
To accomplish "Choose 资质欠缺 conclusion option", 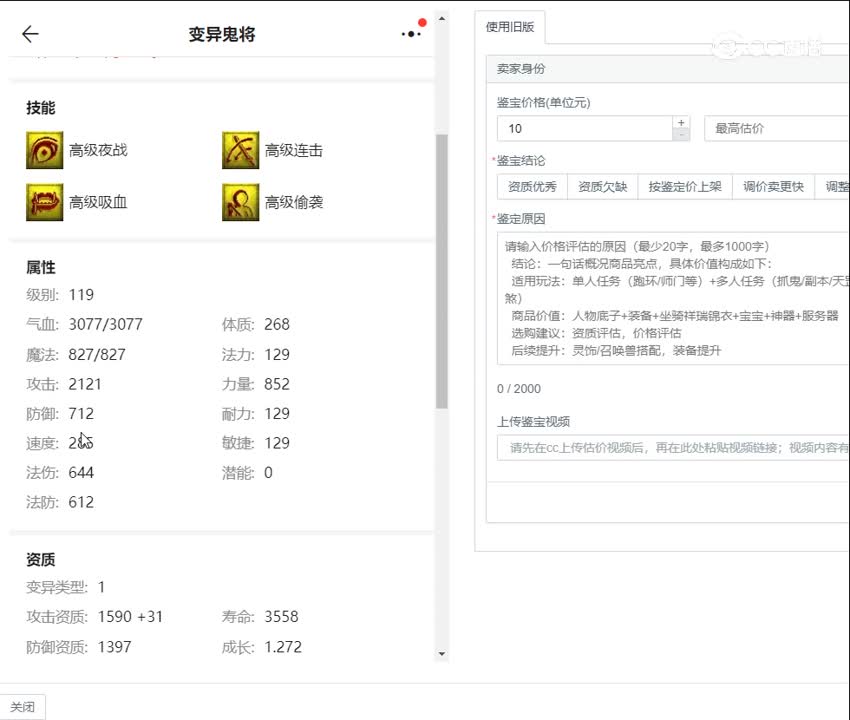I will click(x=602, y=187).
